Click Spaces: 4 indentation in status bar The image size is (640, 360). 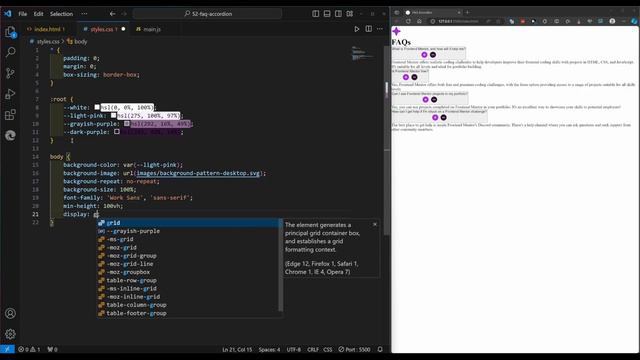coord(269,349)
